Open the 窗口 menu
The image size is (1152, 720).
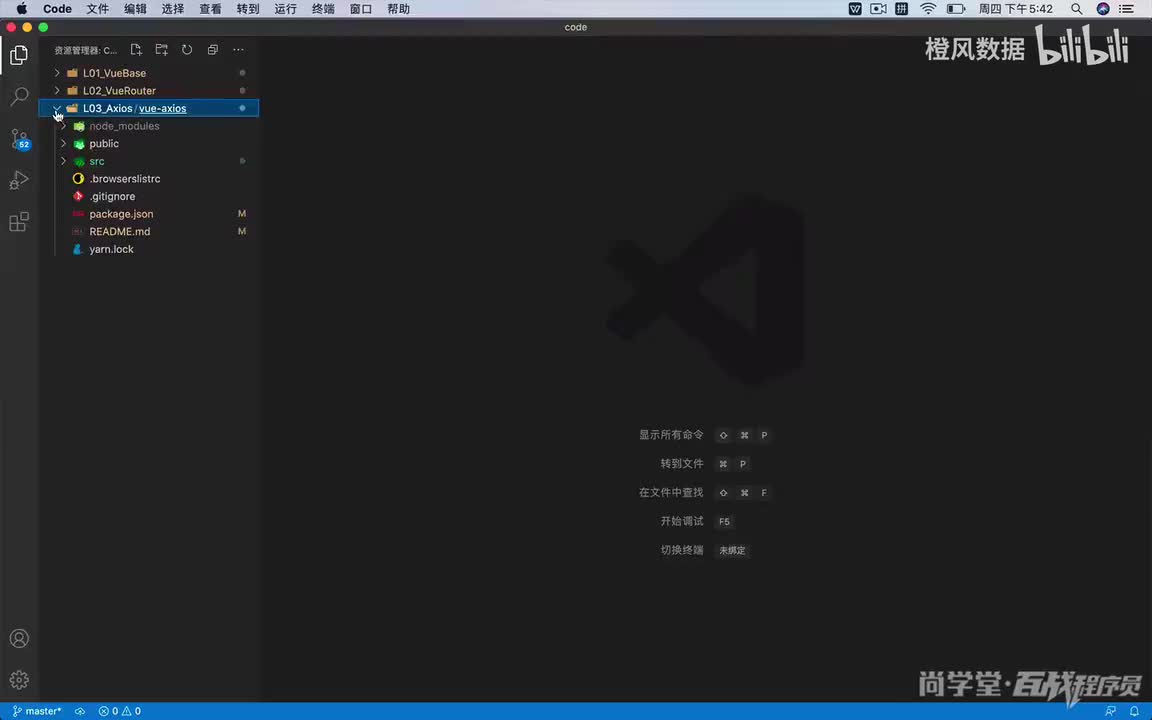click(361, 9)
